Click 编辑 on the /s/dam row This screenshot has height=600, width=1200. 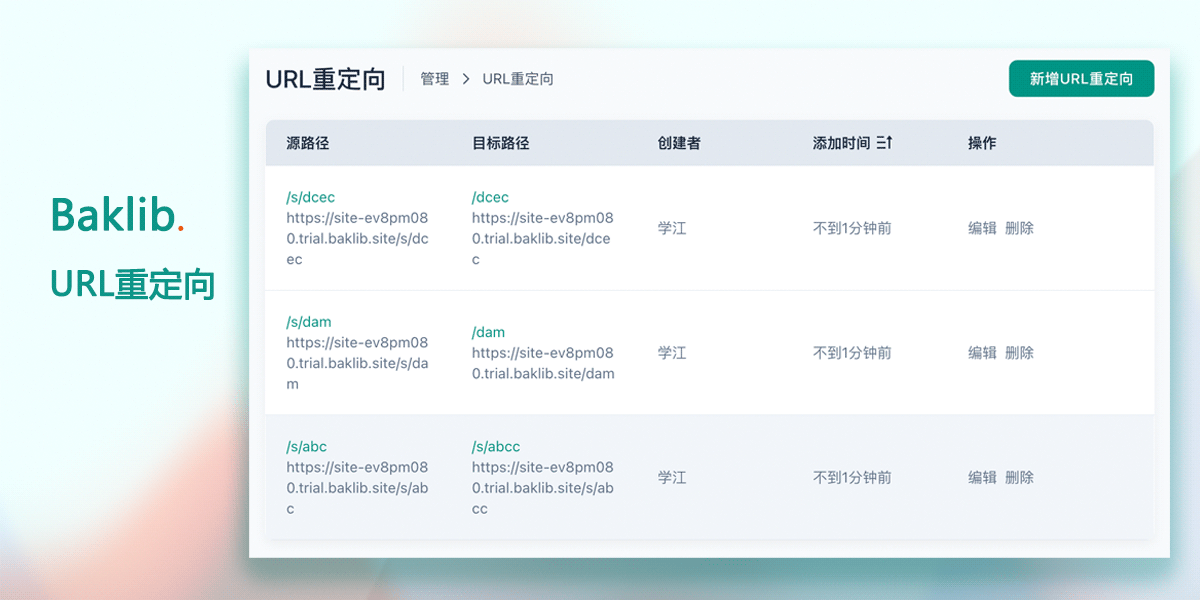tap(981, 353)
